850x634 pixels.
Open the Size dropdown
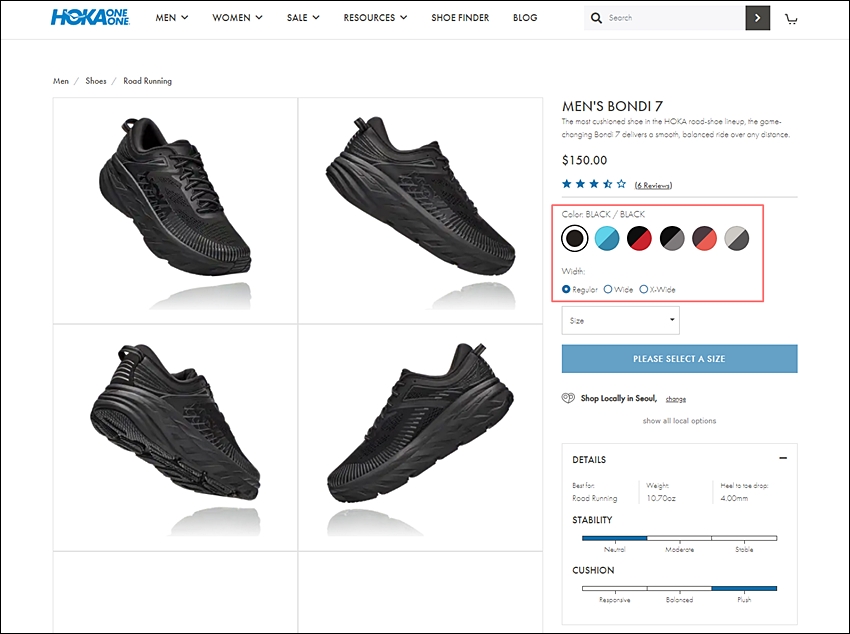(x=620, y=320)
